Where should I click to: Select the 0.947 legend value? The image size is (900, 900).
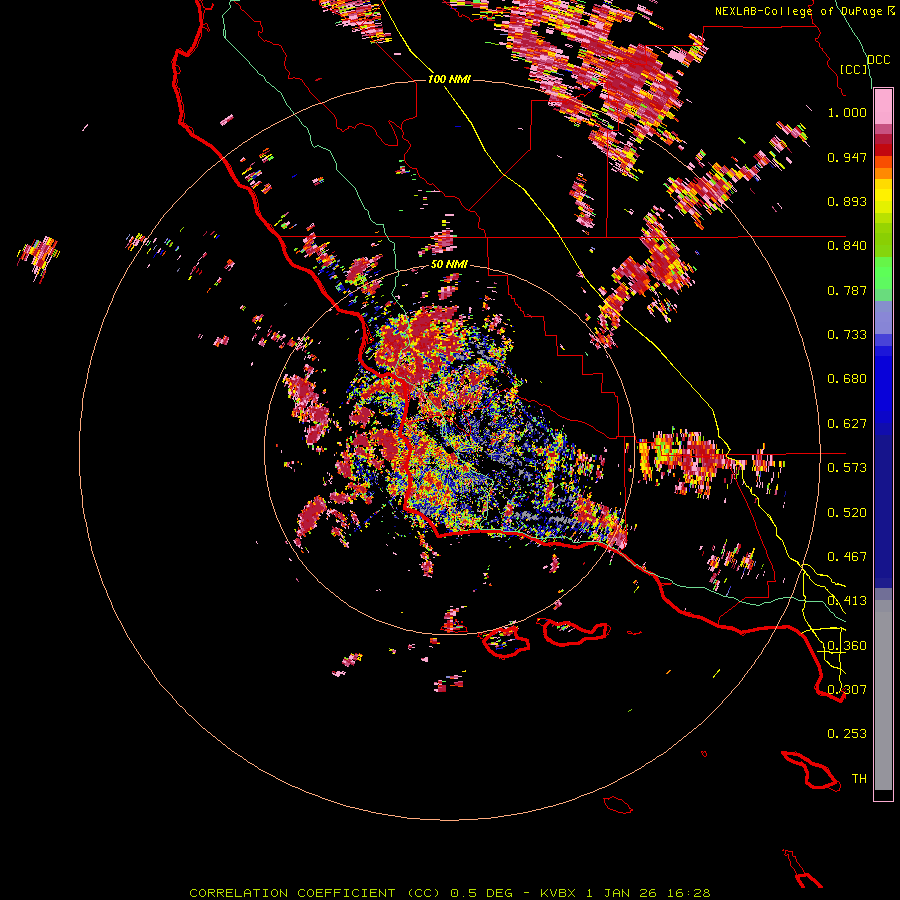847,157
